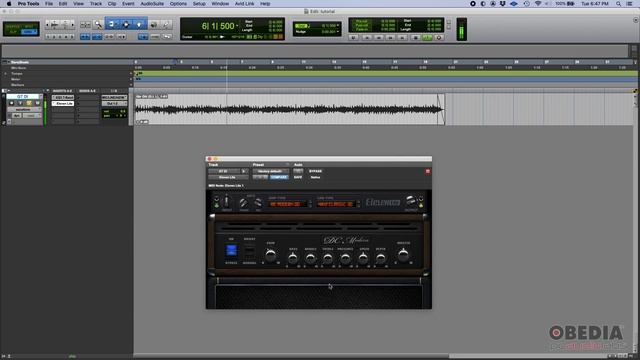Click the horizontal zoom out arrow
Screen dimensions: 640x360
point(47,24)
